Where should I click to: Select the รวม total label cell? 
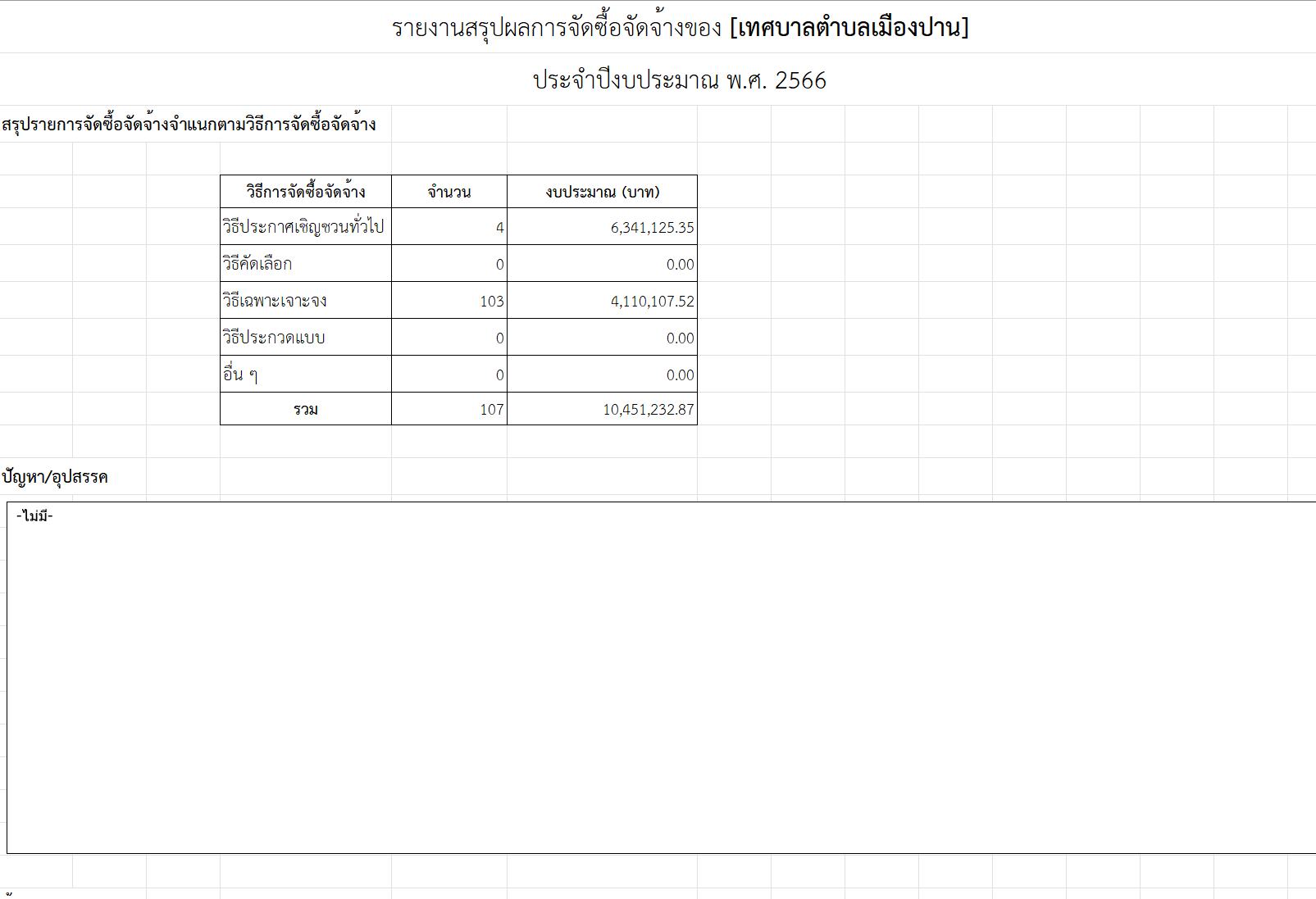[306, 409]
